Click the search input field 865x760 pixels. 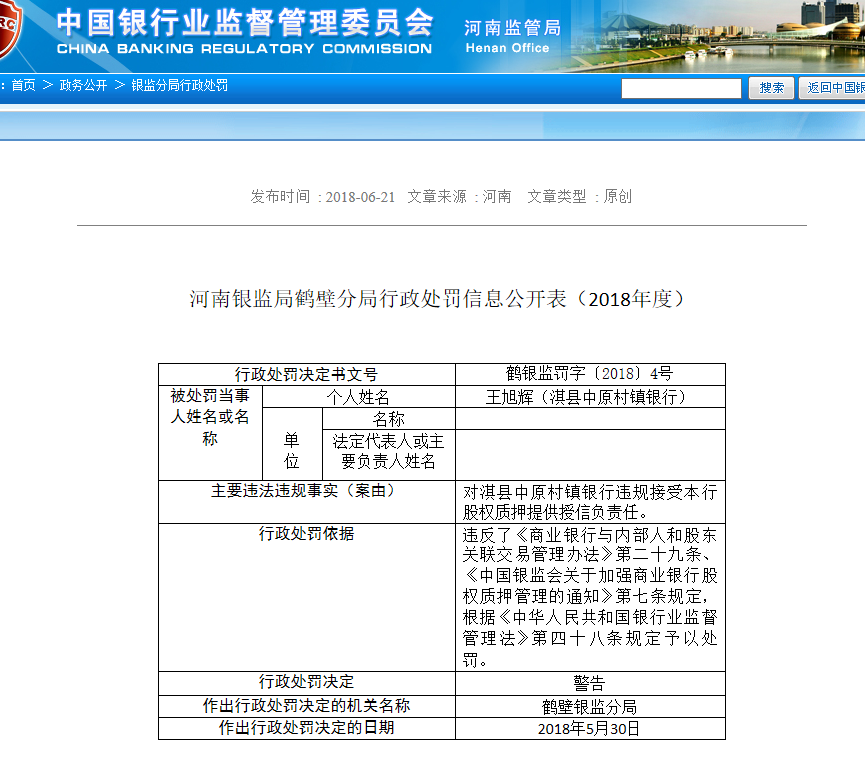(x=681, y=88)
